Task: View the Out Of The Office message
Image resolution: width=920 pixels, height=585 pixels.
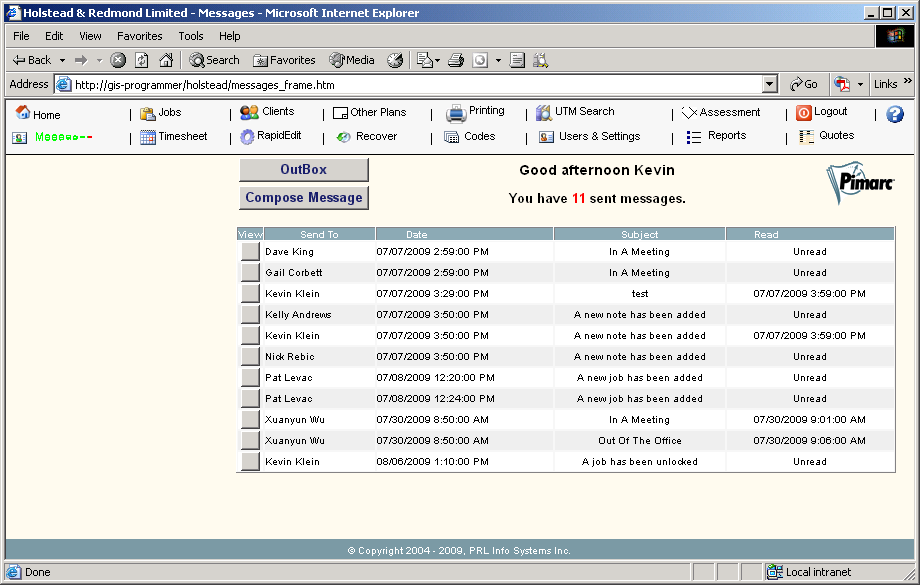Action: coord(250,441)
